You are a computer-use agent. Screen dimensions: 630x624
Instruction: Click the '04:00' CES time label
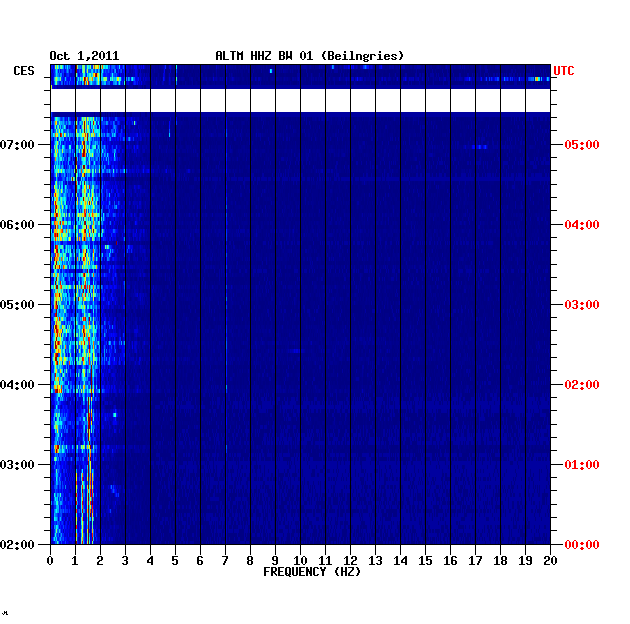(x=17, y=385)
